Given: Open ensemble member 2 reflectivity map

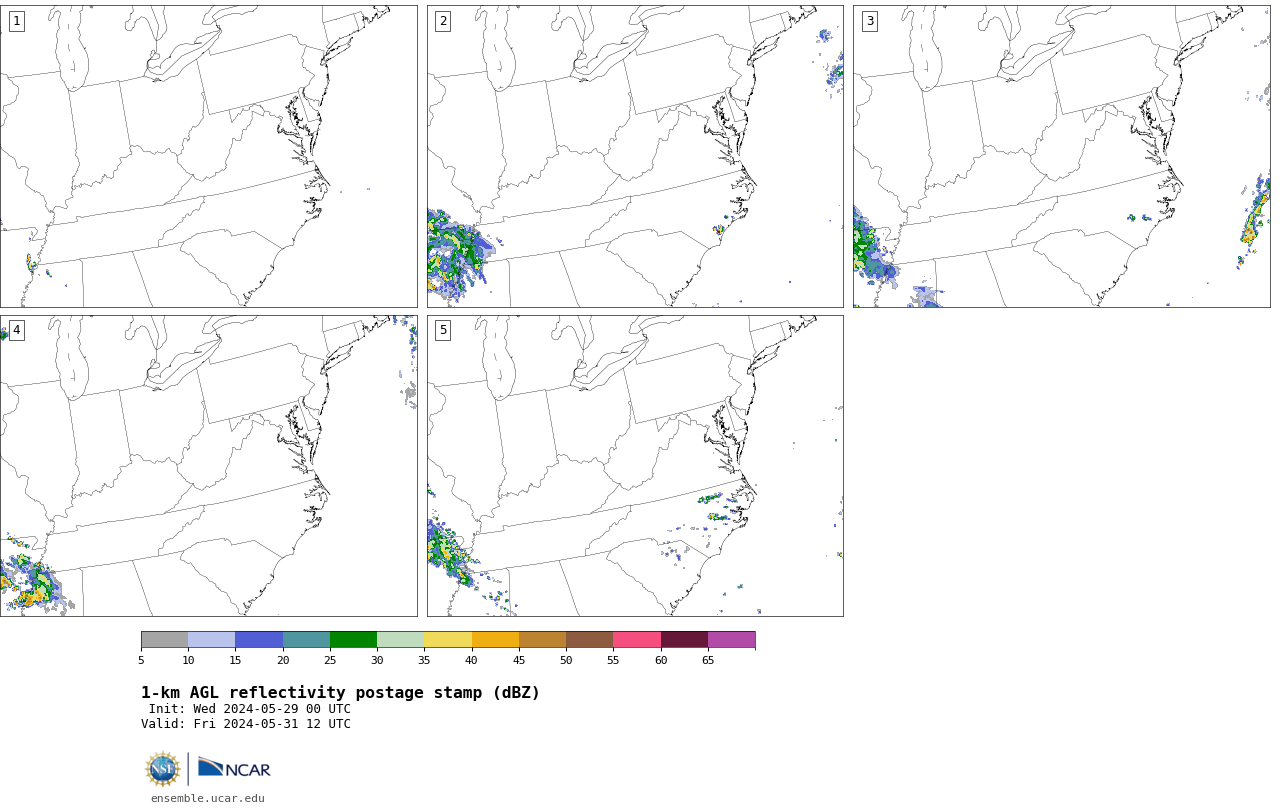Looking at the screenshot, I should [635, 156].
